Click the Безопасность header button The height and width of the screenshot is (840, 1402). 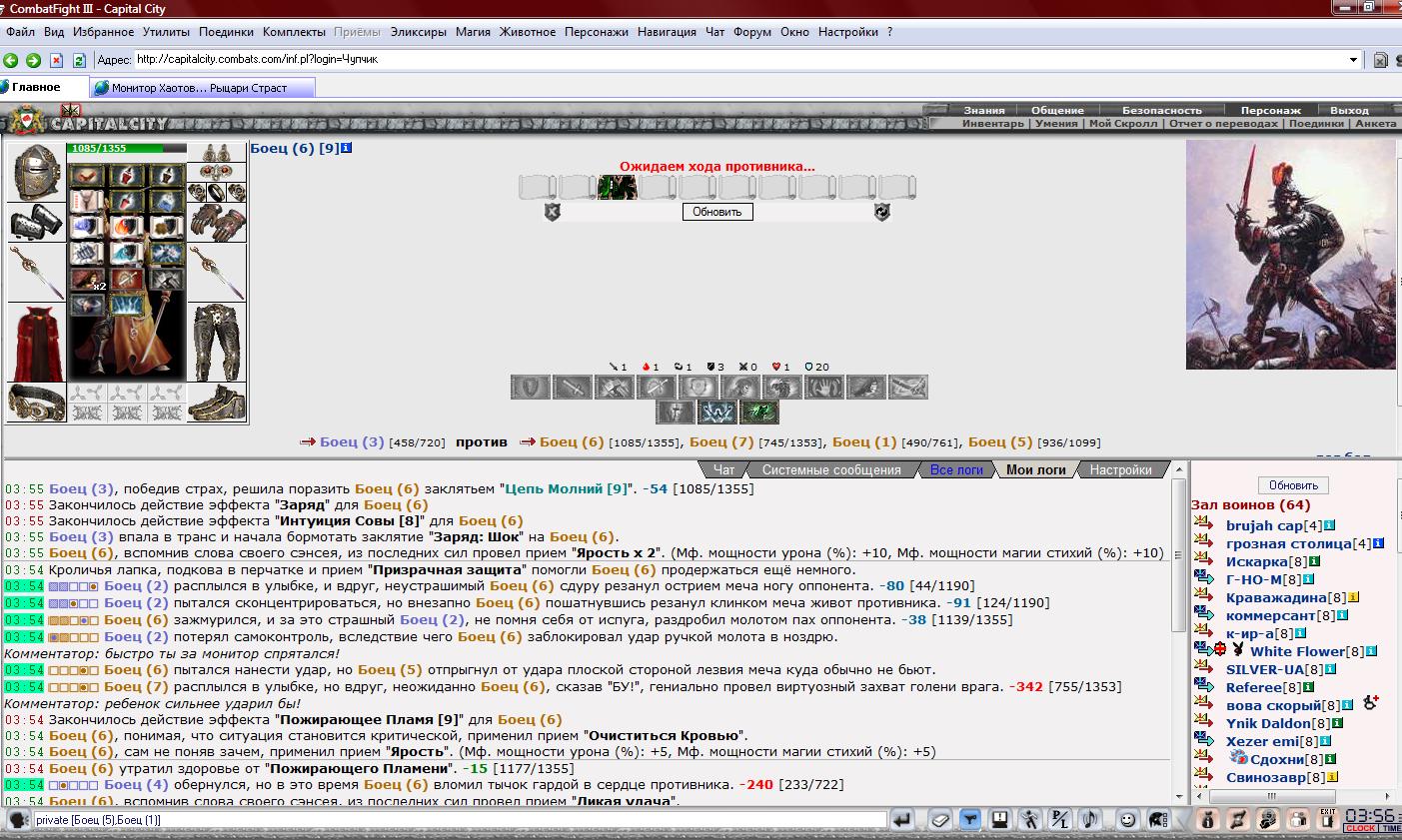click(x=1162, y=110)
